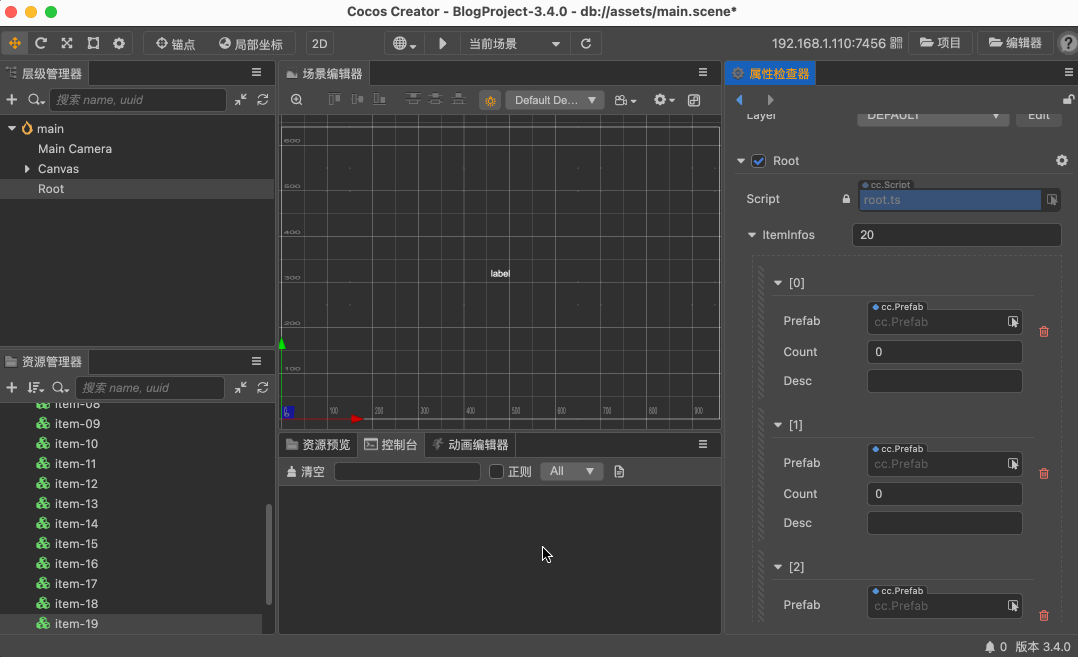
Task: Uncheck the Root component enabled checkbox
Action: pos(758,161)
